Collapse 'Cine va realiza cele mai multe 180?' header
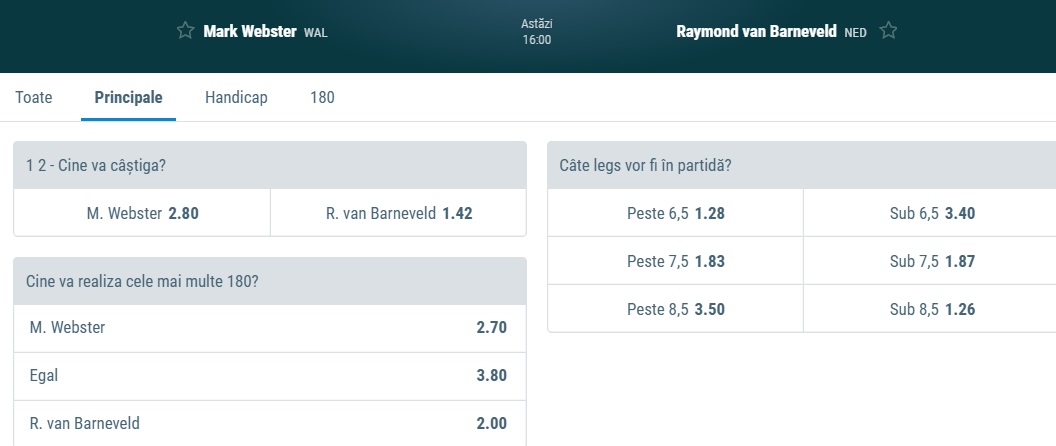The height and width of the screenshot is (446, 1056). pyautogui.click(x=269, y=281)
